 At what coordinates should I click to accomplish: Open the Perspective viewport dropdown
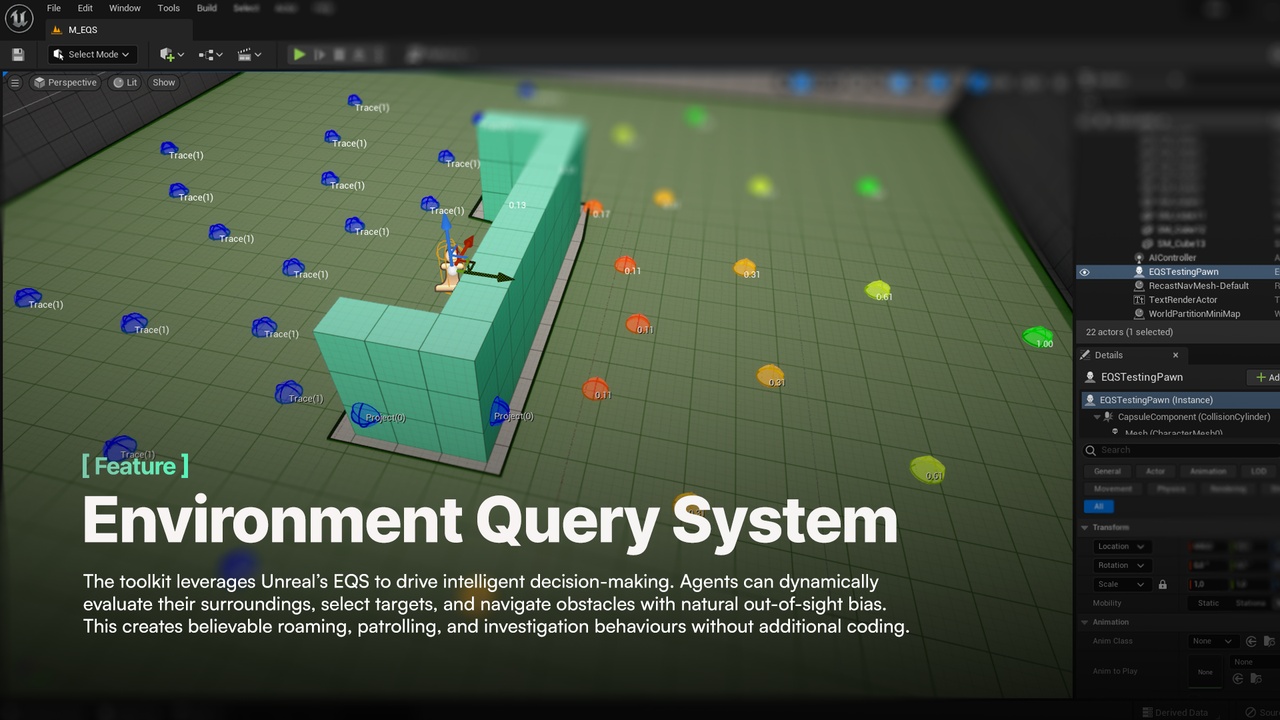point(65,83)
